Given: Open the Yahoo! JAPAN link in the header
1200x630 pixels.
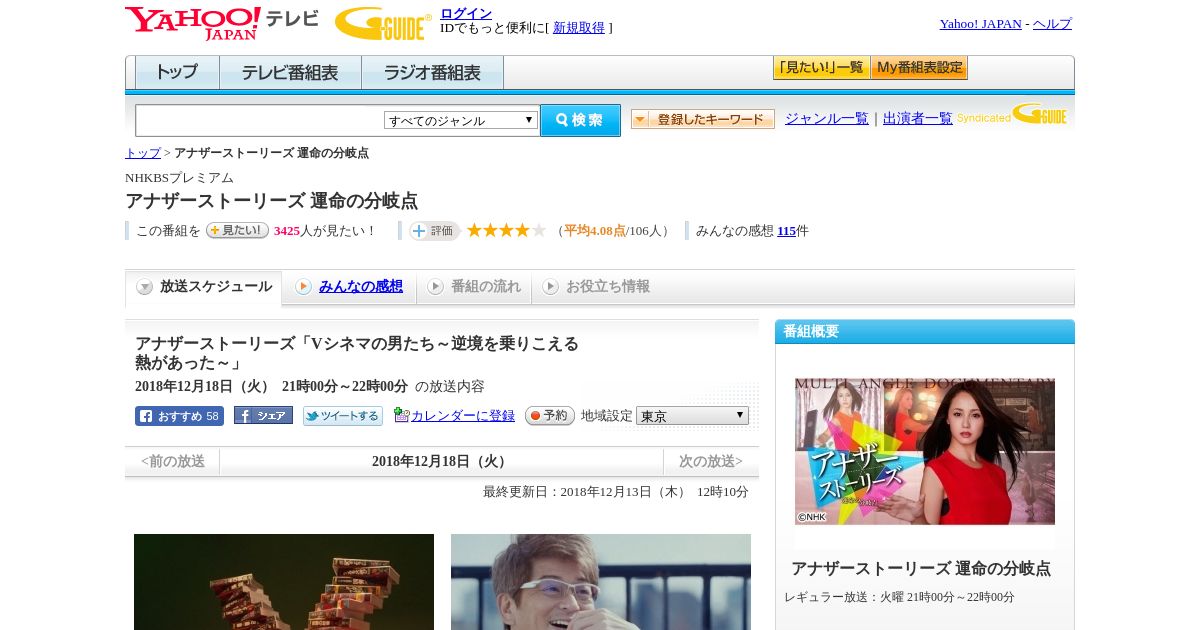Looking at the screenshot, I should (x=980, y=24).
